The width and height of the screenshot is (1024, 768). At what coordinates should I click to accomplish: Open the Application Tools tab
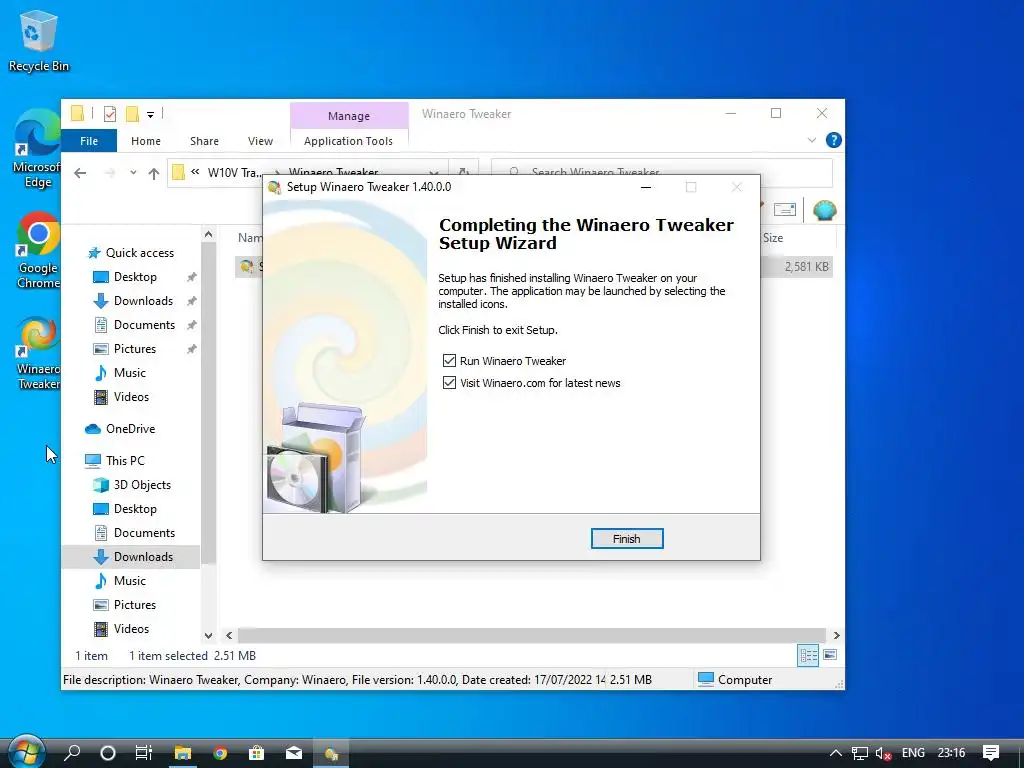point(348,141)
